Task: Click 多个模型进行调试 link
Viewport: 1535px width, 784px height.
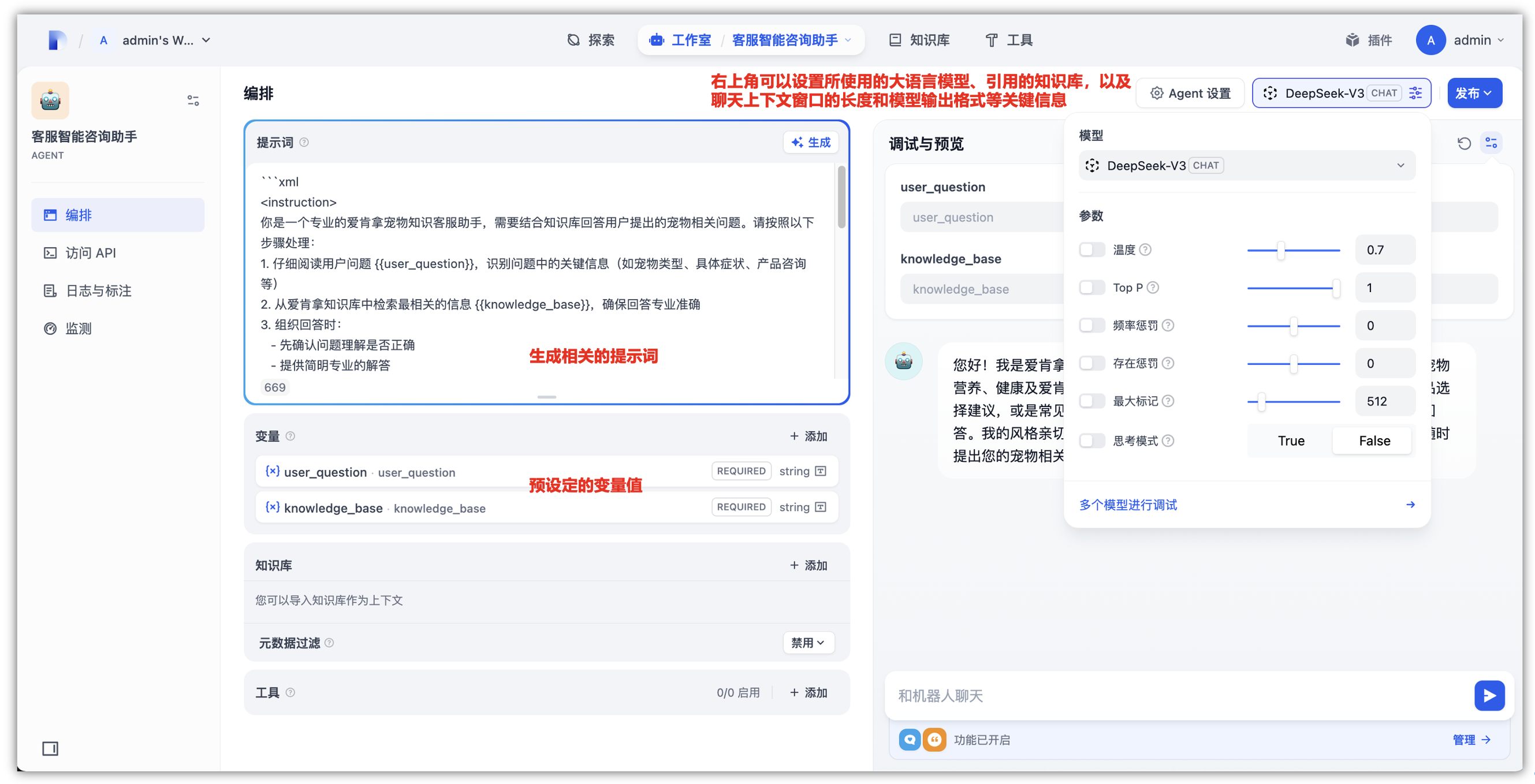Action: tap(1127, 505)
